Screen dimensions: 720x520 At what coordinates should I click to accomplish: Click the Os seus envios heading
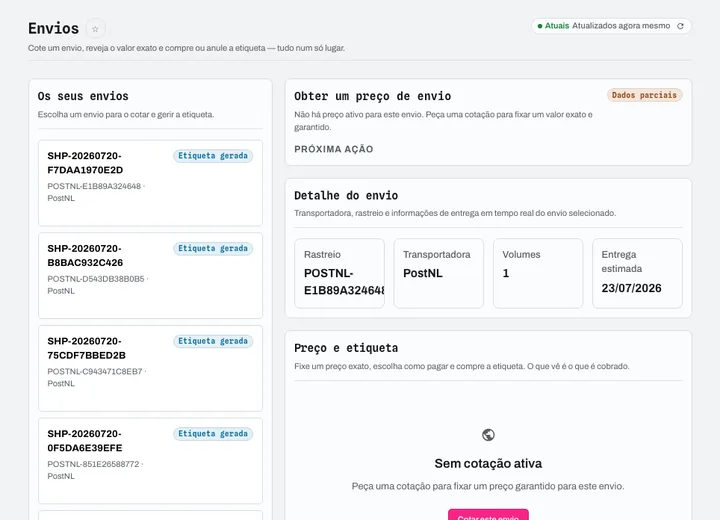click(83, 96)
